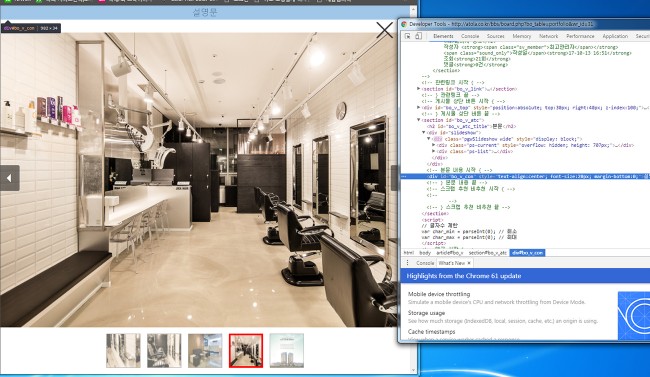Close the slideshow with the X icon
This screenshot has height=377, width=650.
coord(384,30)
